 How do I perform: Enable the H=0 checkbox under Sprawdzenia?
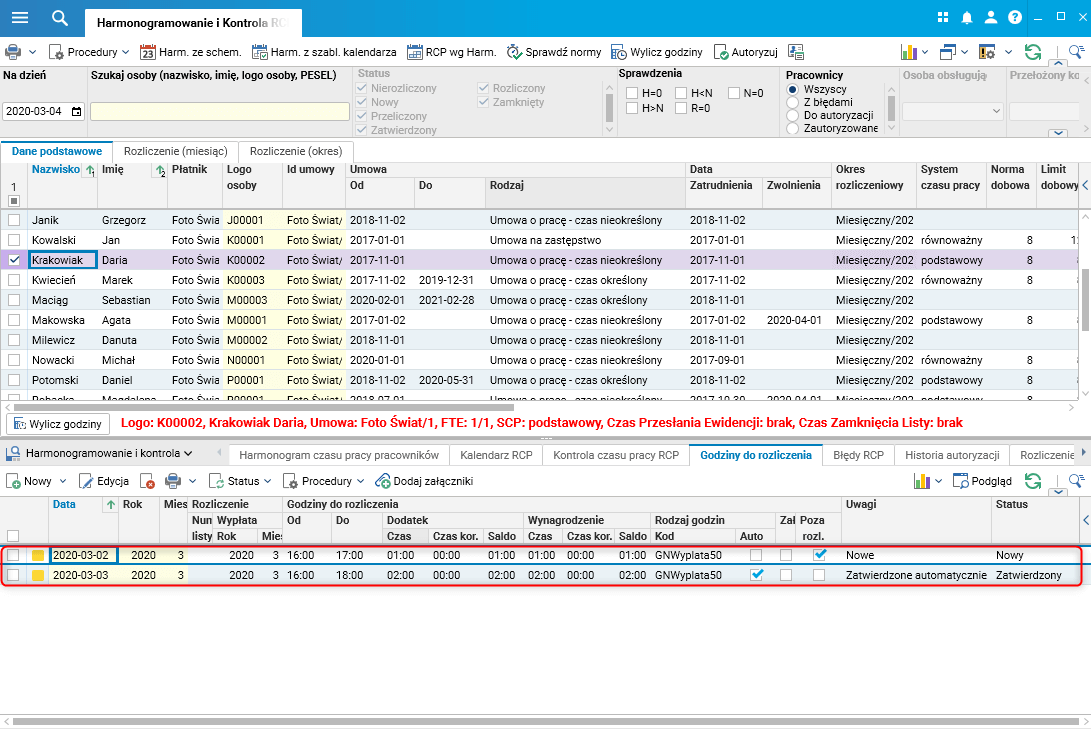[x=632, y=93]
